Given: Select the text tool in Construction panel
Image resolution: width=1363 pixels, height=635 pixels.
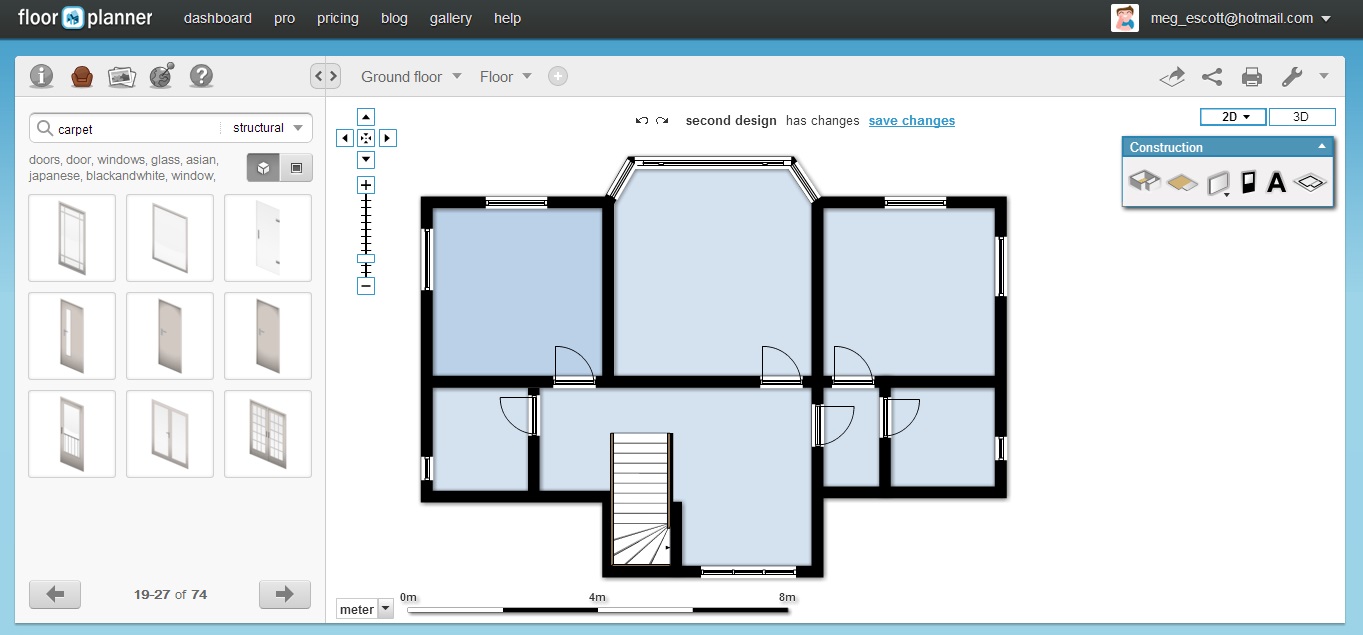Looking at the screenshot, I should point(1276,182).
